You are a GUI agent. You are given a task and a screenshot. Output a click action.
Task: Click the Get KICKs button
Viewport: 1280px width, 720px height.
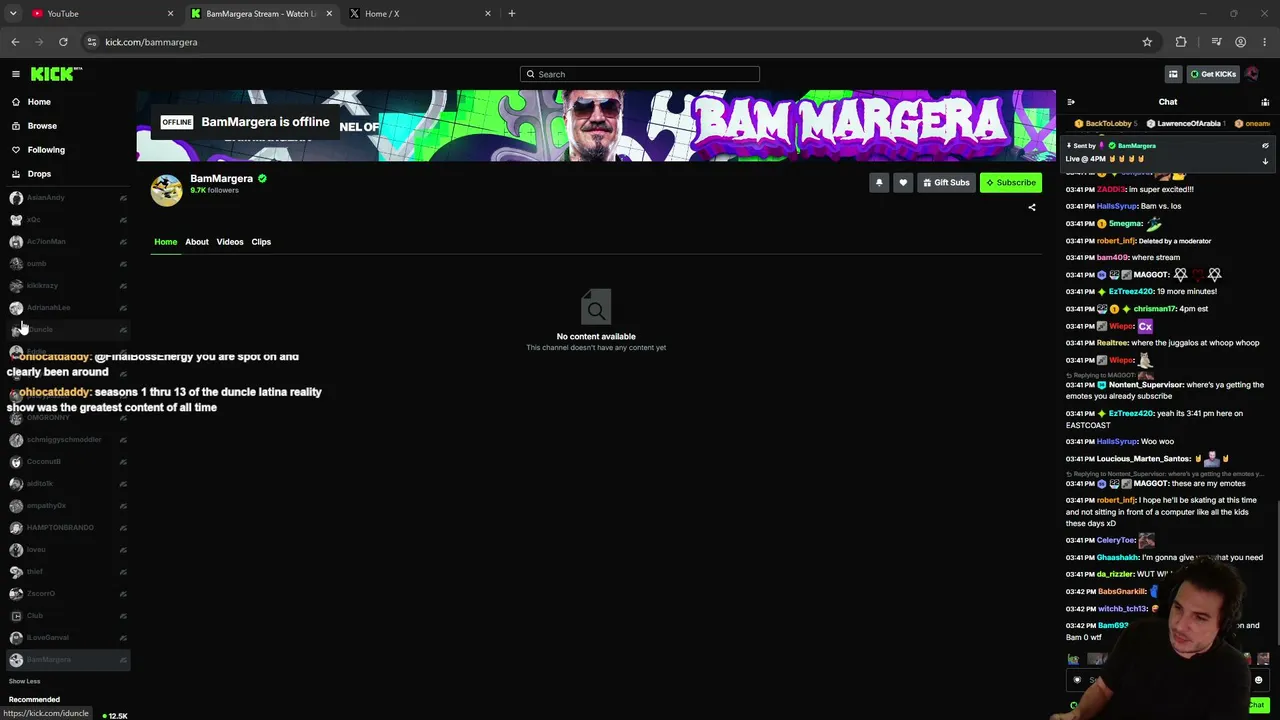(1213, 74)
